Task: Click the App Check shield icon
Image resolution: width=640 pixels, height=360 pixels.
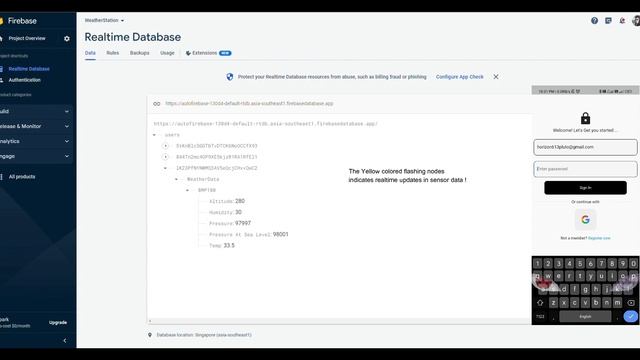Action: 230,77
